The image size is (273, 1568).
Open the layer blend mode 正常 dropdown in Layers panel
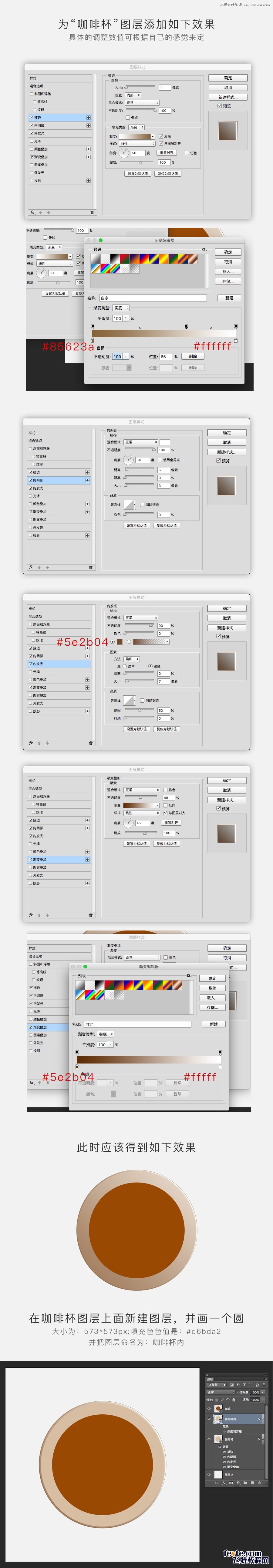coord(221,1392)
